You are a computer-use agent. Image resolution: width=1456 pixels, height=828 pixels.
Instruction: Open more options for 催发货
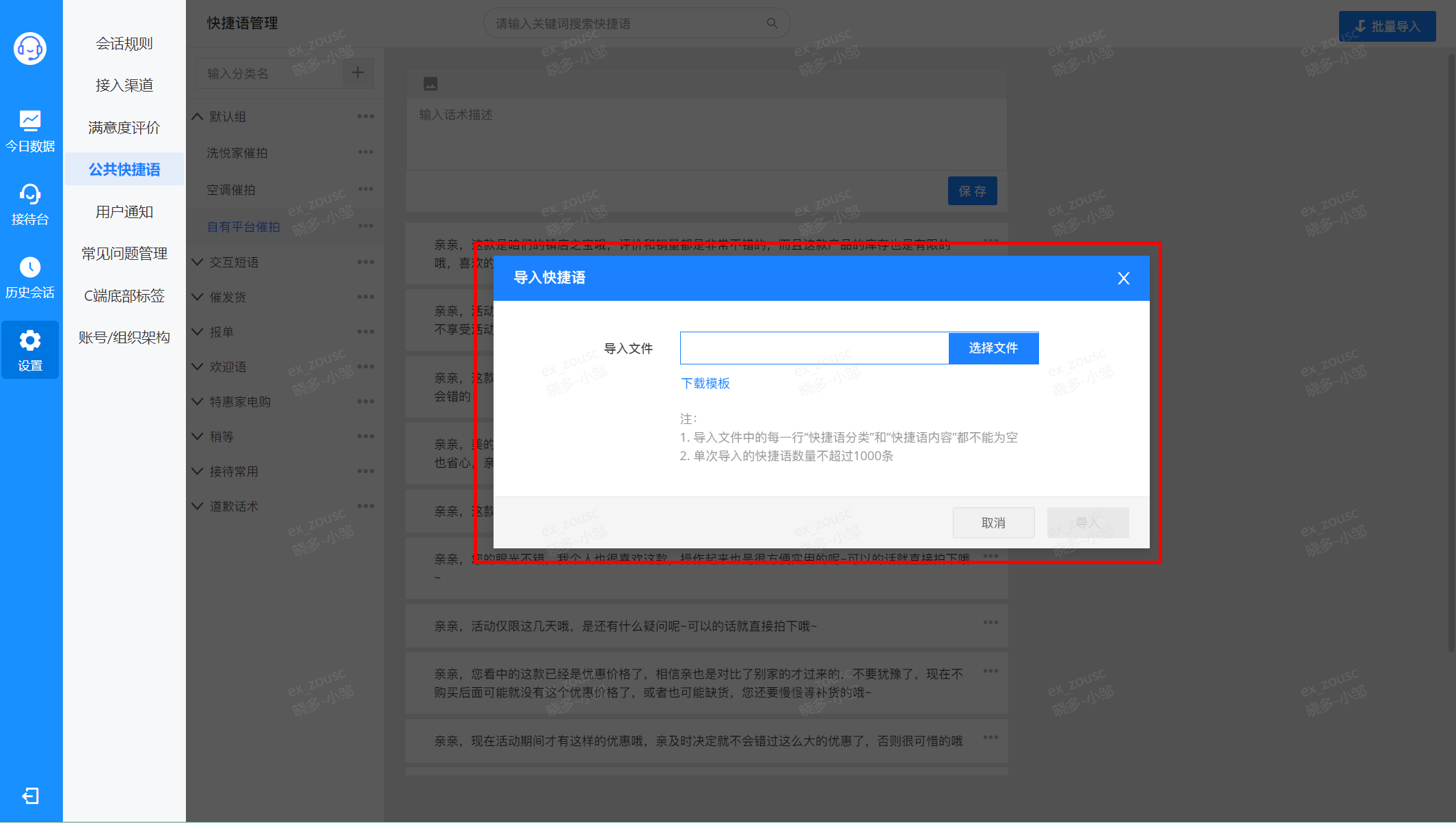pyautogui.click(x=365, y=297)
